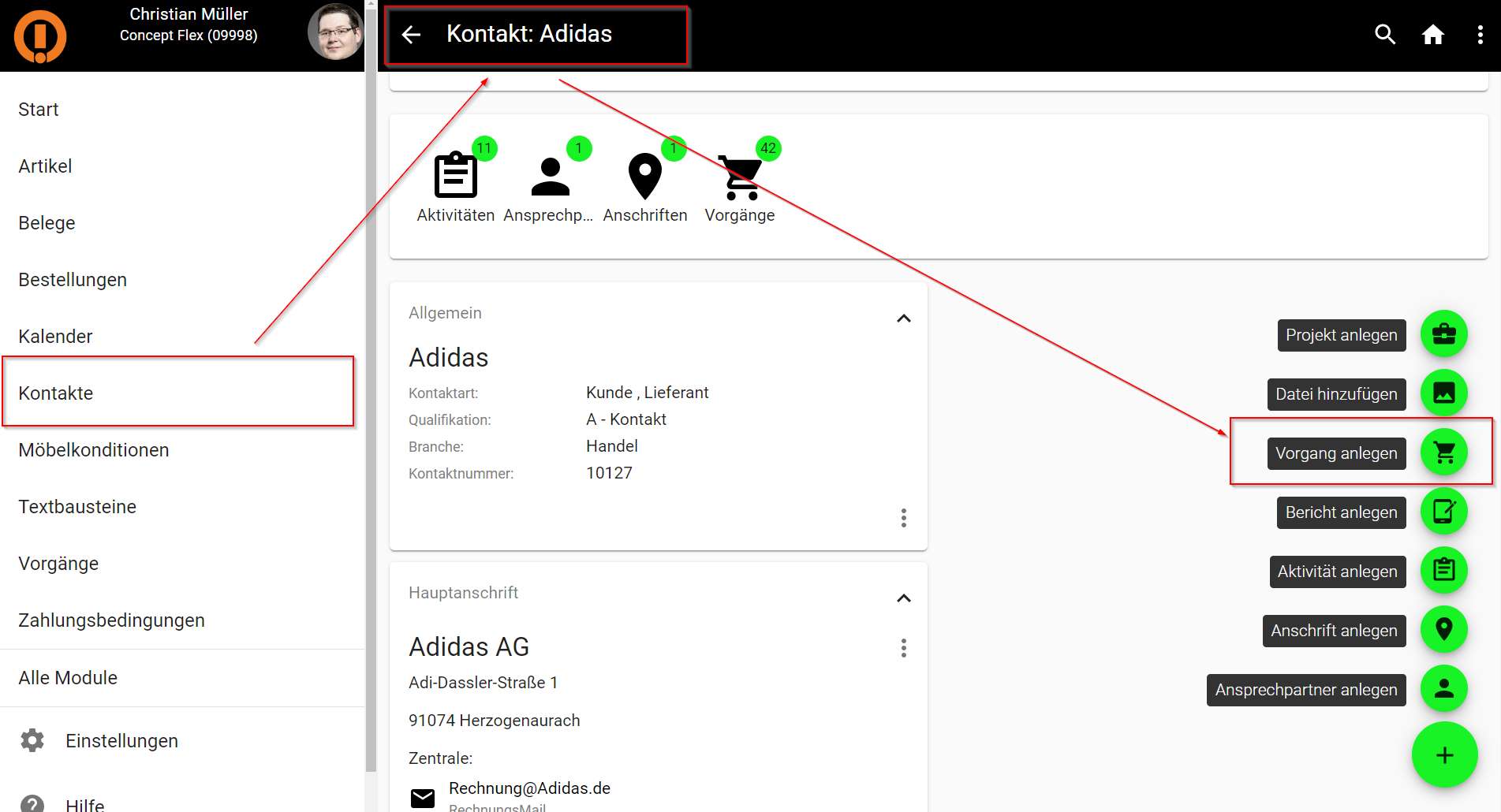Open the search magnifier icon
Viewport: 1501px width, 812px height.
pyautogui.click(x=1385, y=35)
